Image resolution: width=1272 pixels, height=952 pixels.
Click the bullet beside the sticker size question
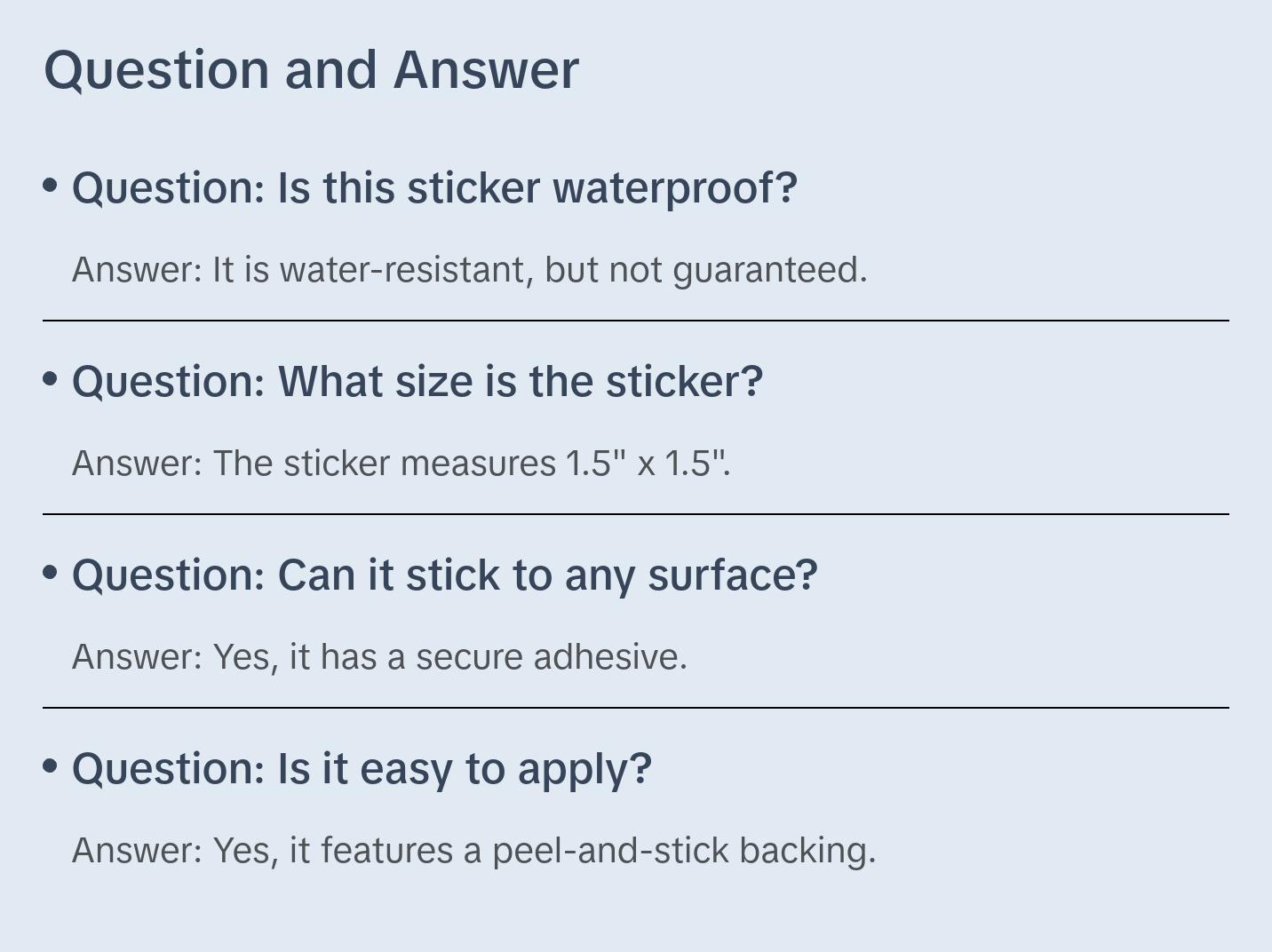pos(51,378)
